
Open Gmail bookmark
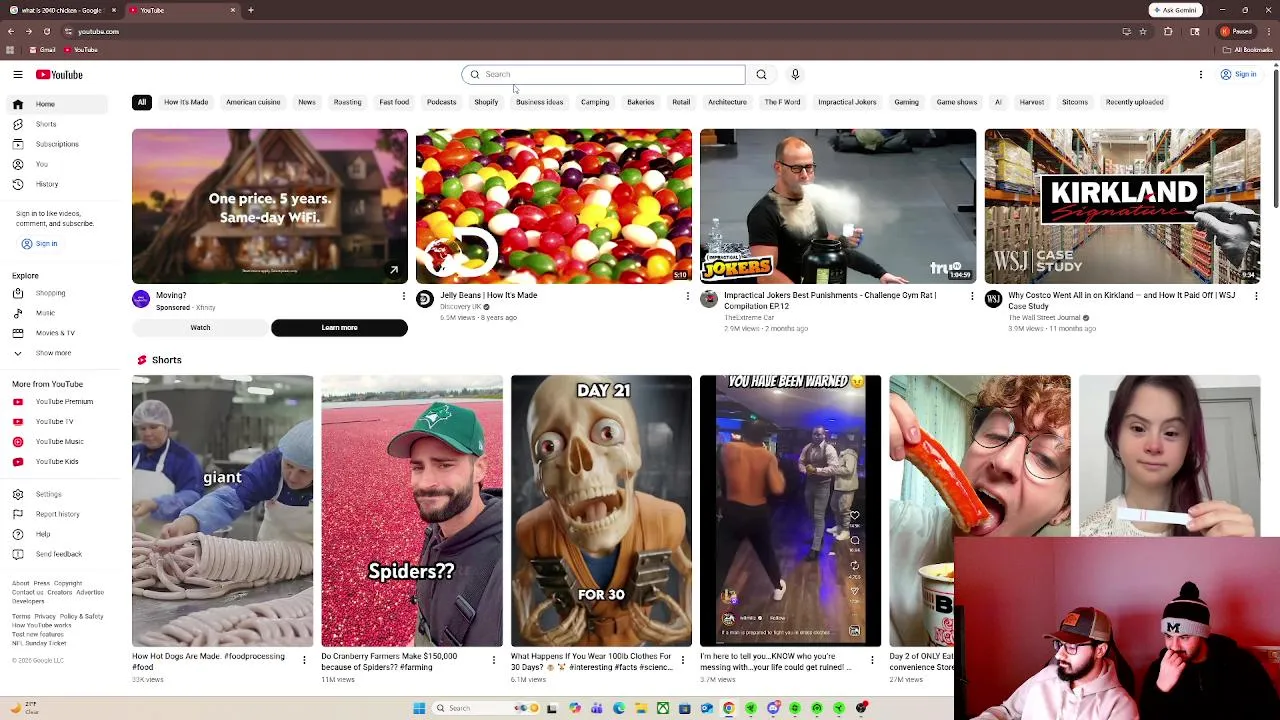click(44, 50)
